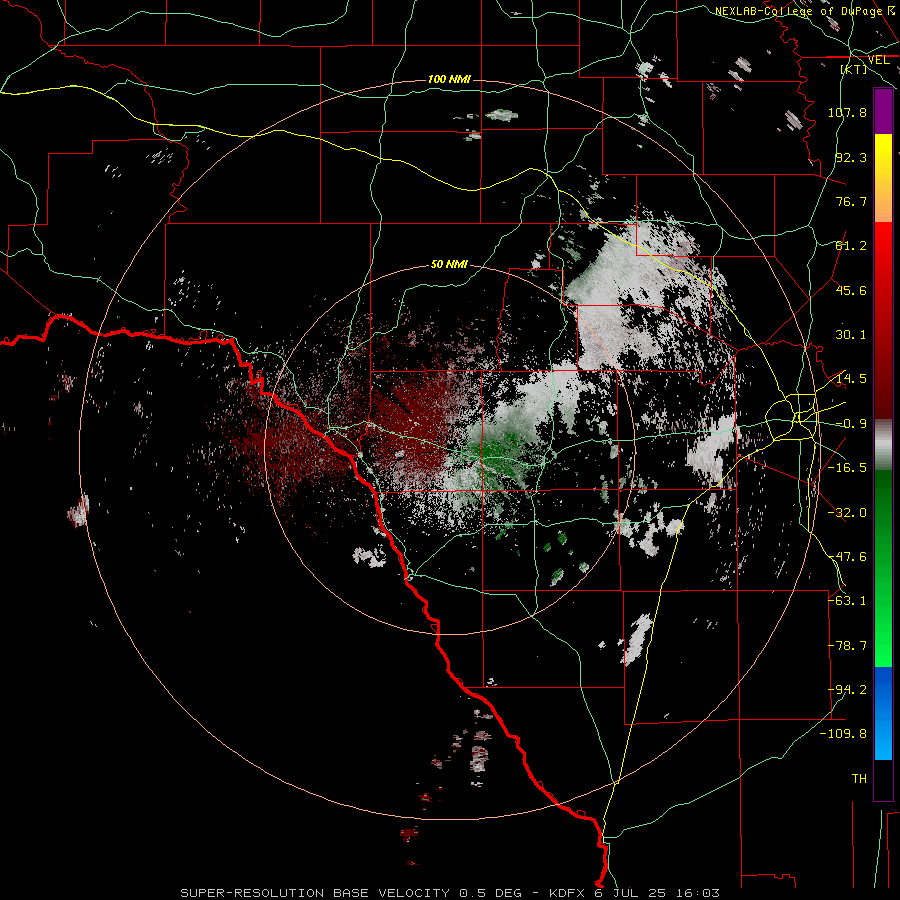Click the 14.5 velocity scale value
Viewport: 900px width, 900px height.
coord(851,379)
